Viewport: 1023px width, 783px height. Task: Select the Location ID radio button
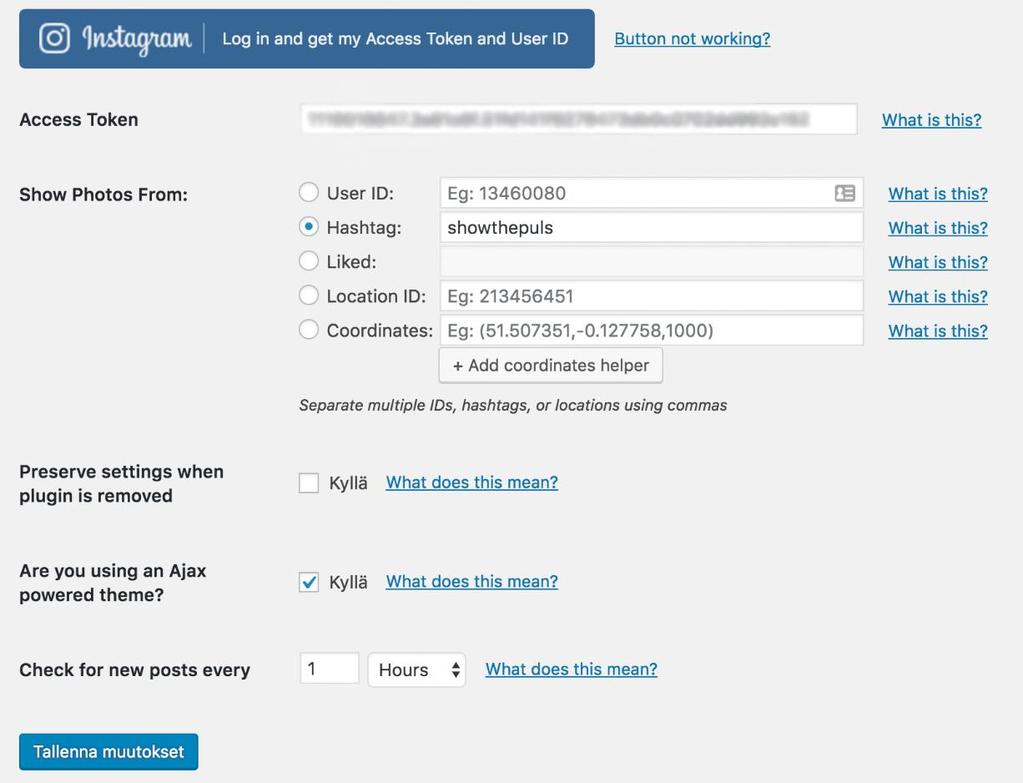coord(309,296)
